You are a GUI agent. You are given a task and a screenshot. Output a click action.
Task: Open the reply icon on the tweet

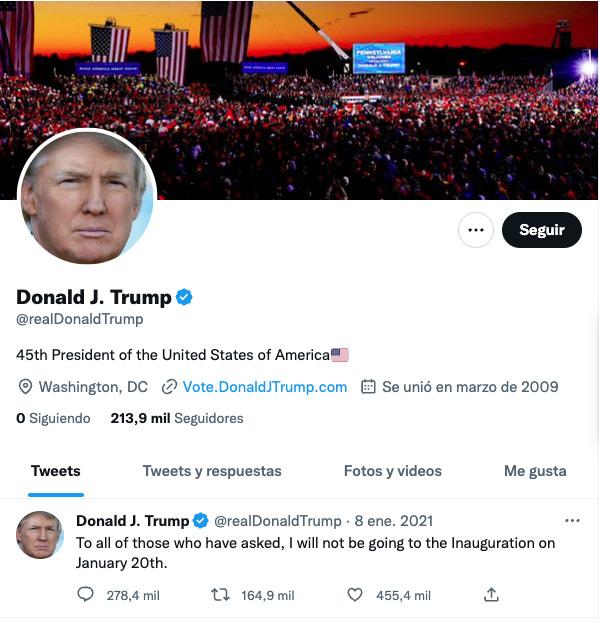(x=85, y=595)
